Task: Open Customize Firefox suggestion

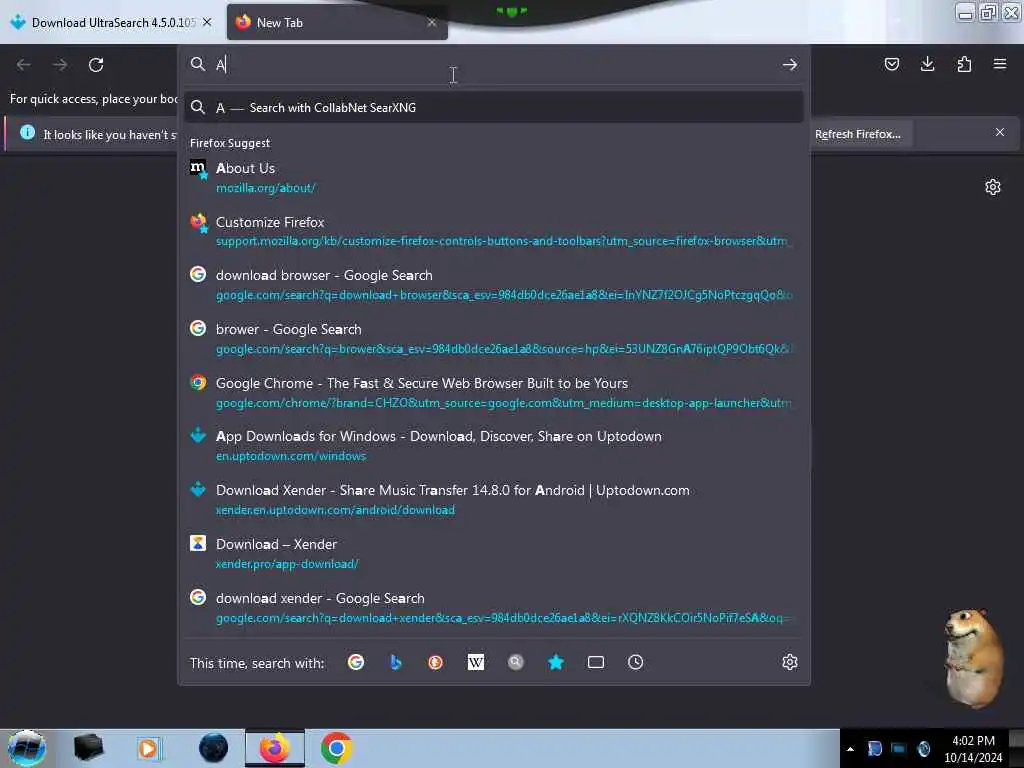Action: 494,231
